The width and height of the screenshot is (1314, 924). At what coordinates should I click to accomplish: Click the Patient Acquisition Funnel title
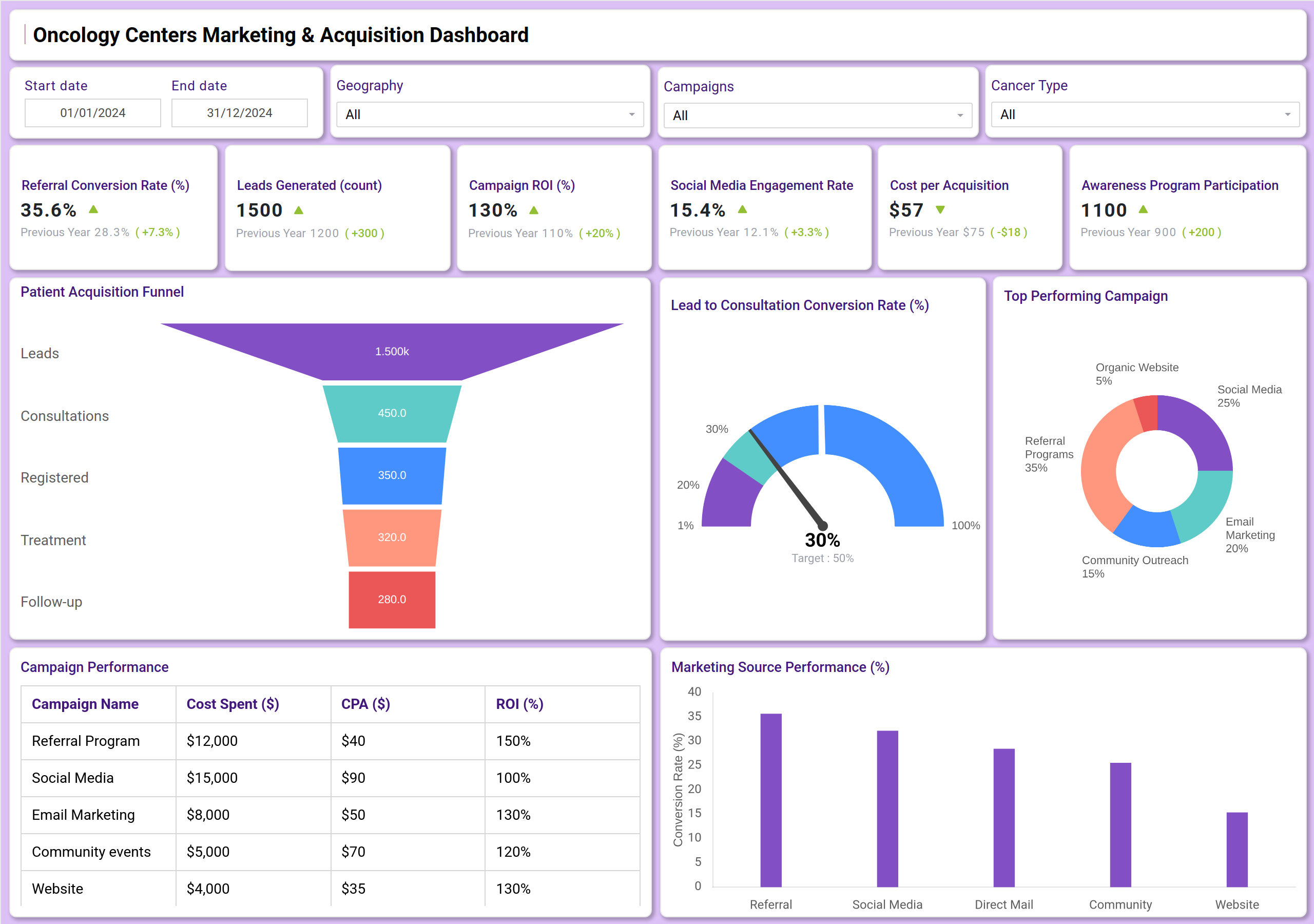[x=103, y=292]
